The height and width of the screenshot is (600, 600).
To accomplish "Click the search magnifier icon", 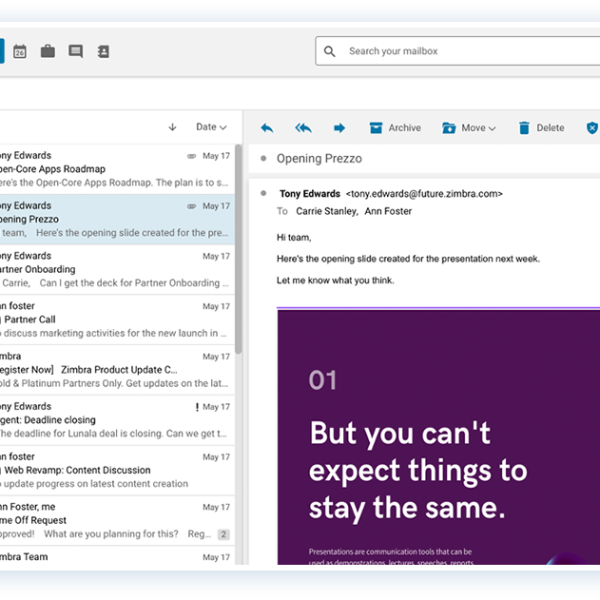I will pos(330,51).
